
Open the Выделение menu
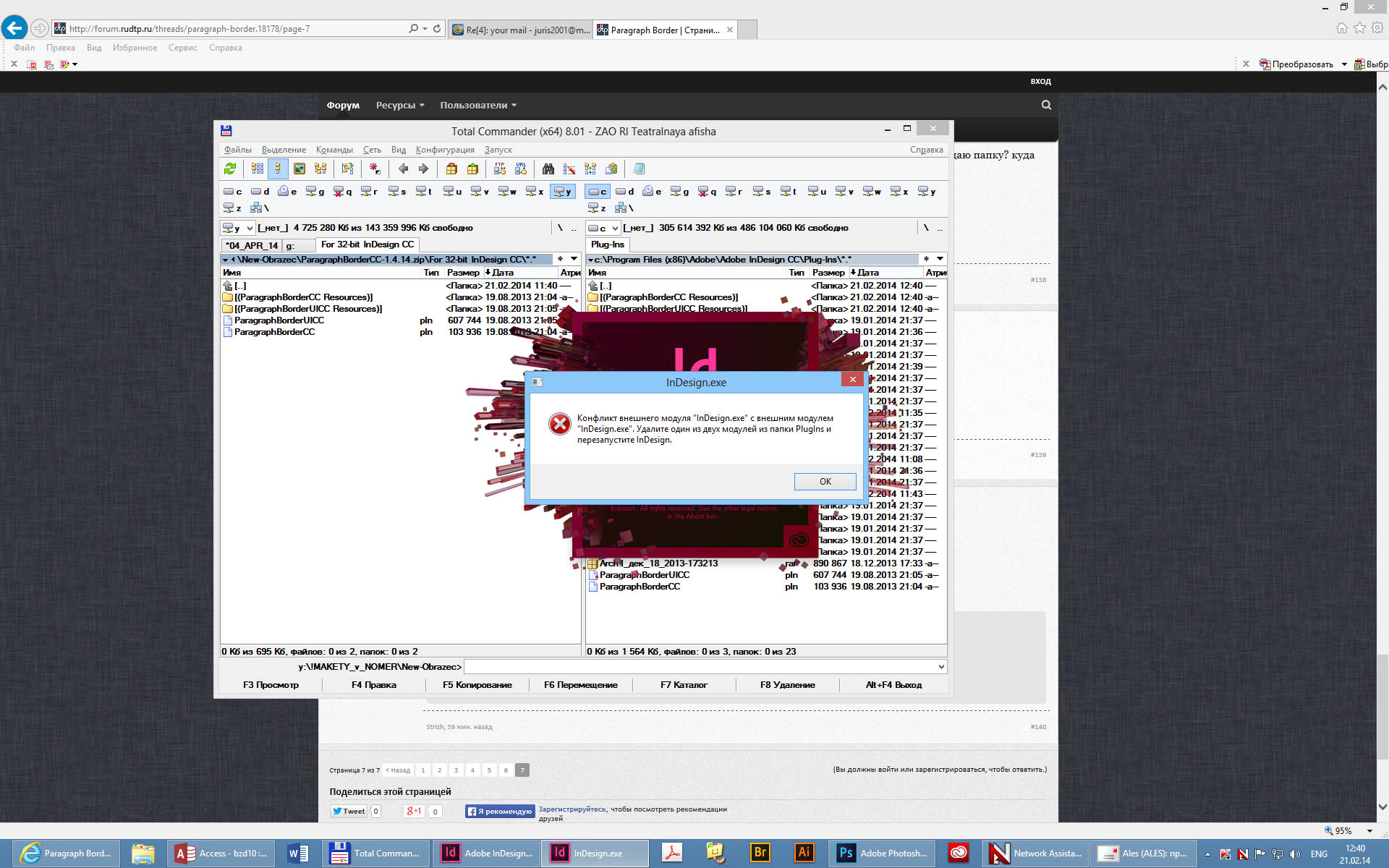click(284, 150)
